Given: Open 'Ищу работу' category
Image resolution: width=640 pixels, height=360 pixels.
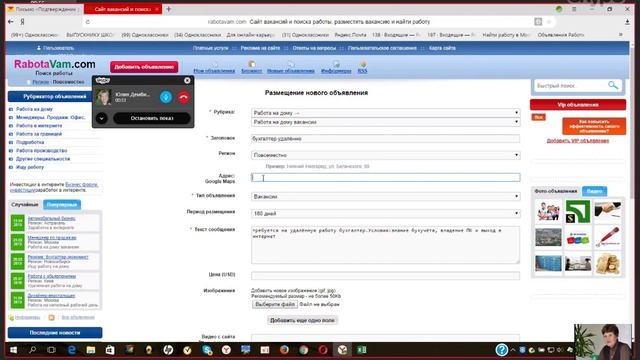Looking at the screenshot, I should 30,167.
